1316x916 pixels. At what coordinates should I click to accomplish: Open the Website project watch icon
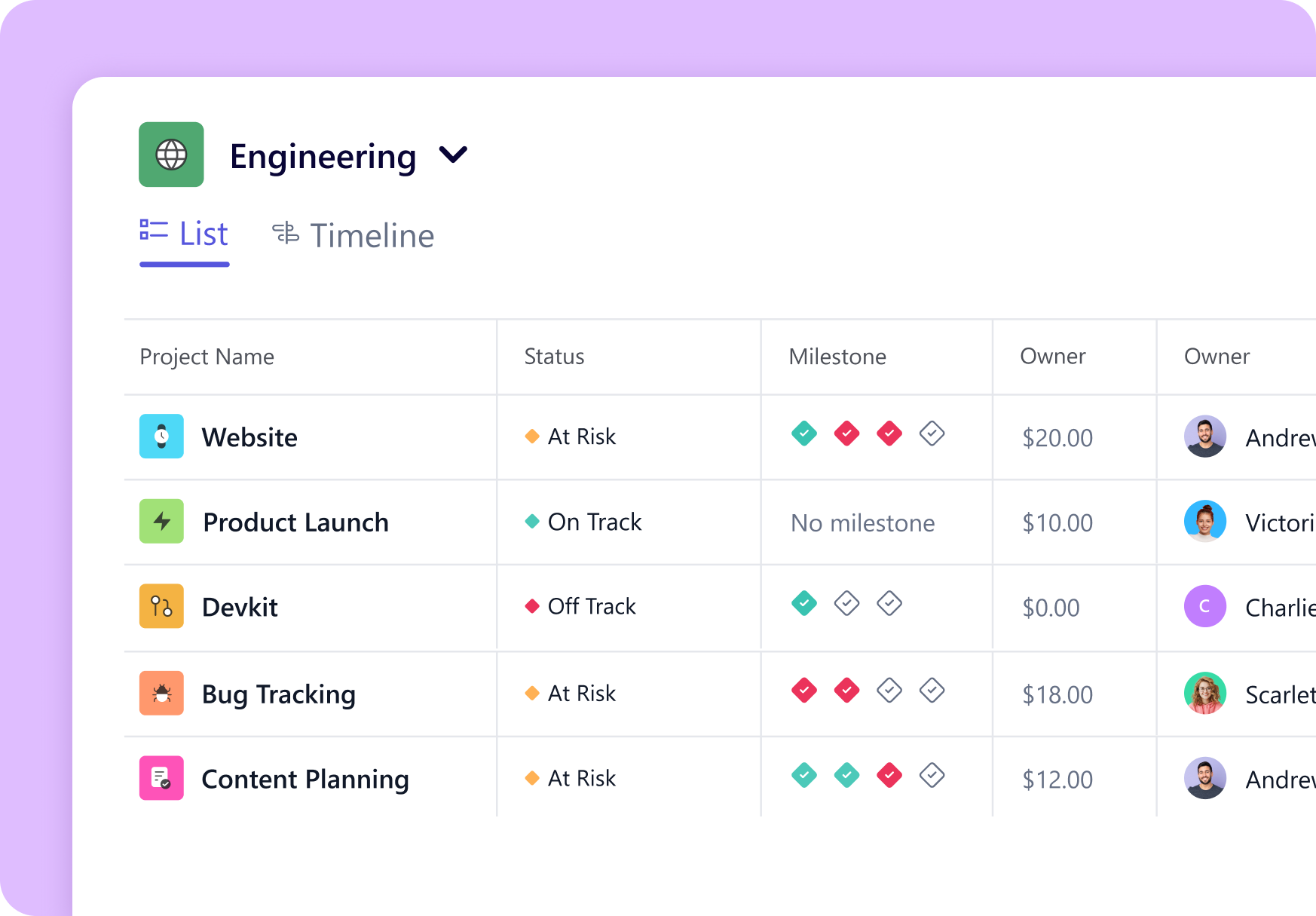pyautogui.click(x=161, y=437)
